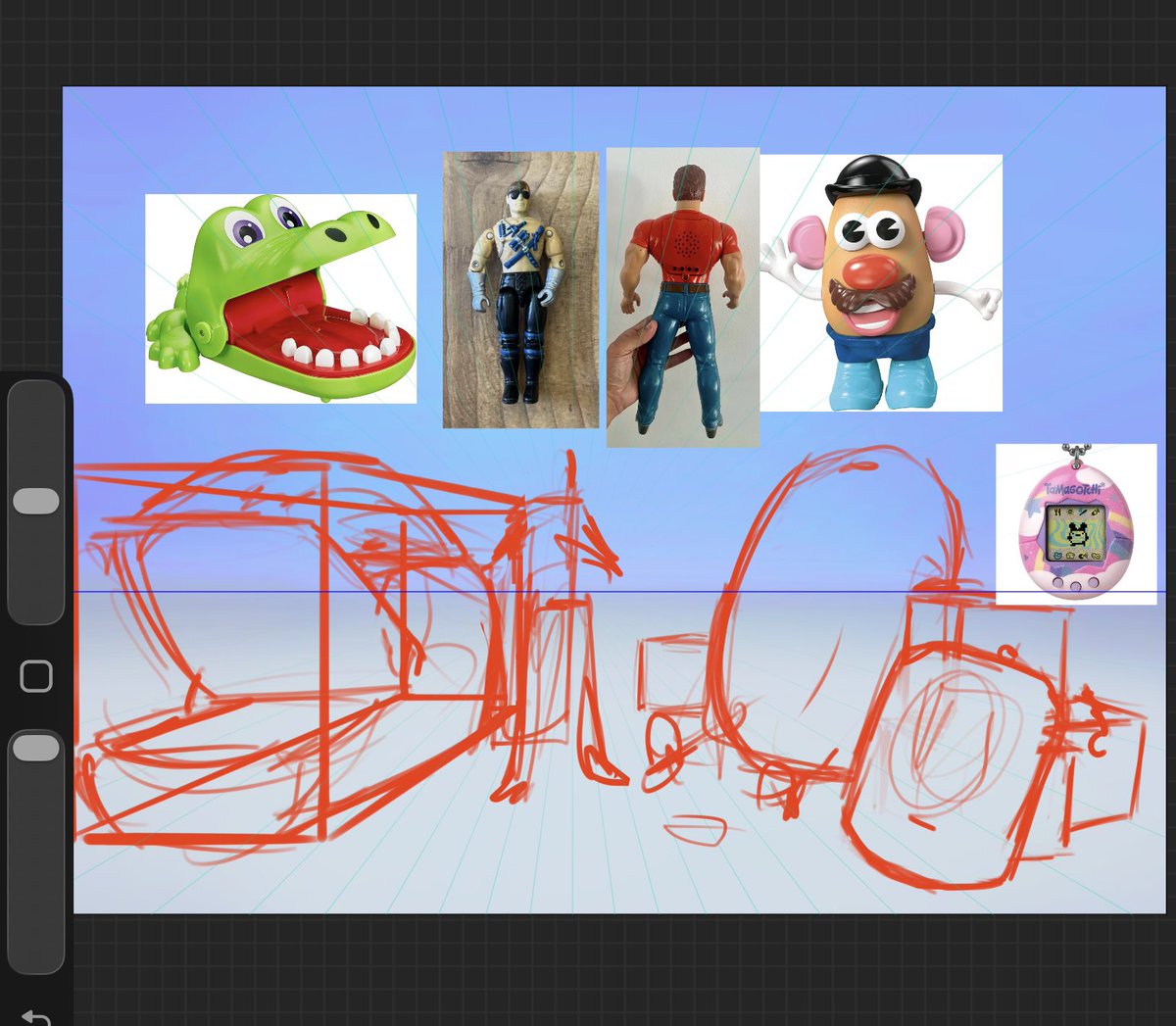Select the sunglasses action figure reference photo

520,290
